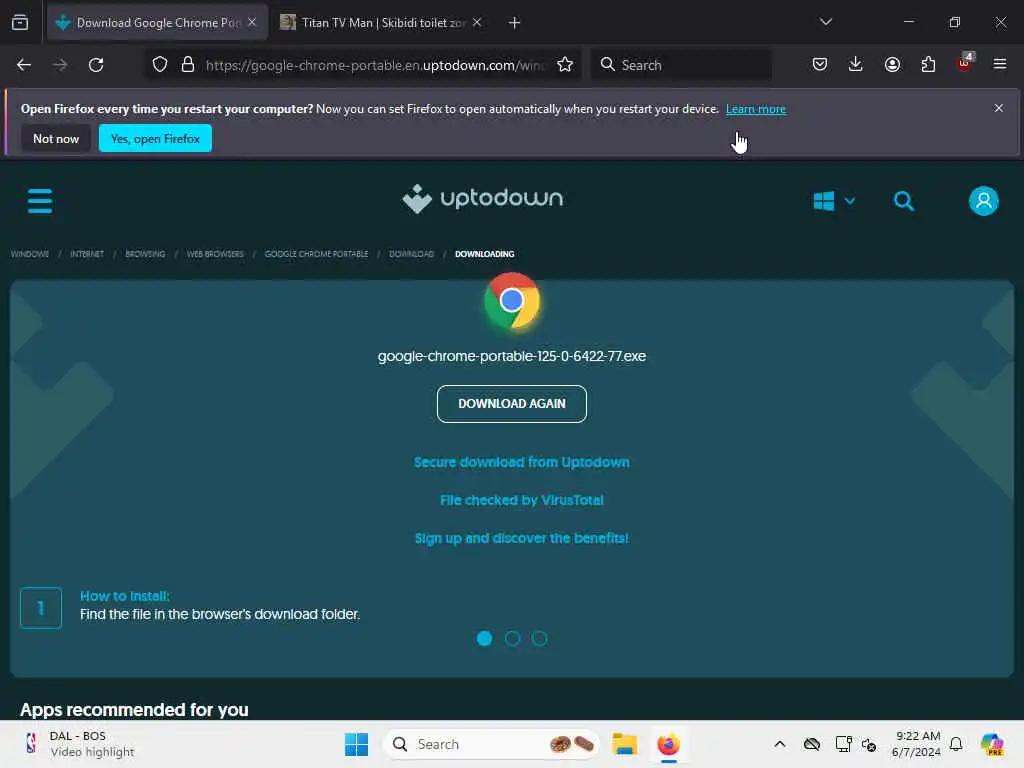
Task: Dismiss the Firefox startup notification bar
Action: (999, 108)
